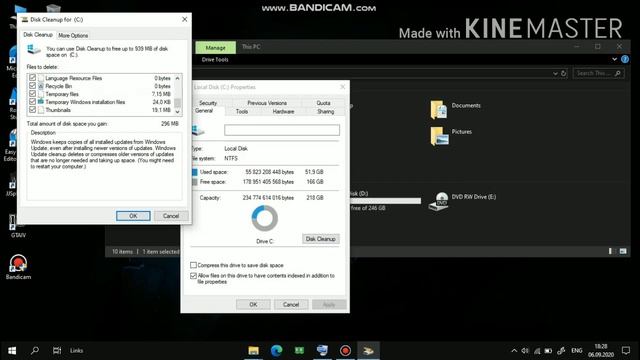Click the Explorer help question mark icon
This screenshot has width=640, height=360.
click(x=624, y=59)
